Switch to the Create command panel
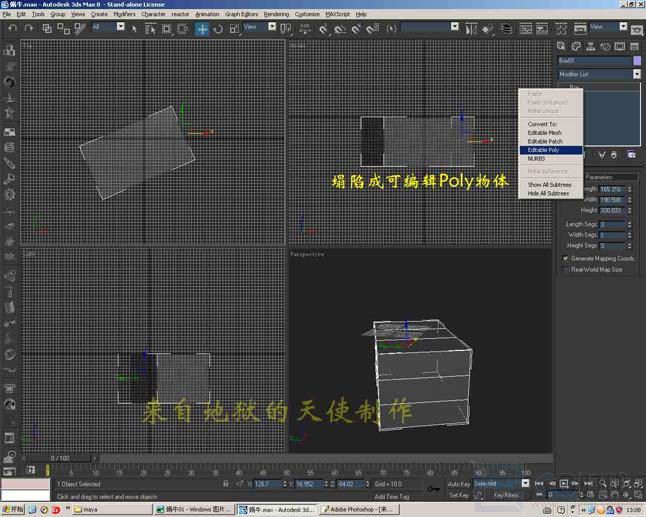 (561, 46)
